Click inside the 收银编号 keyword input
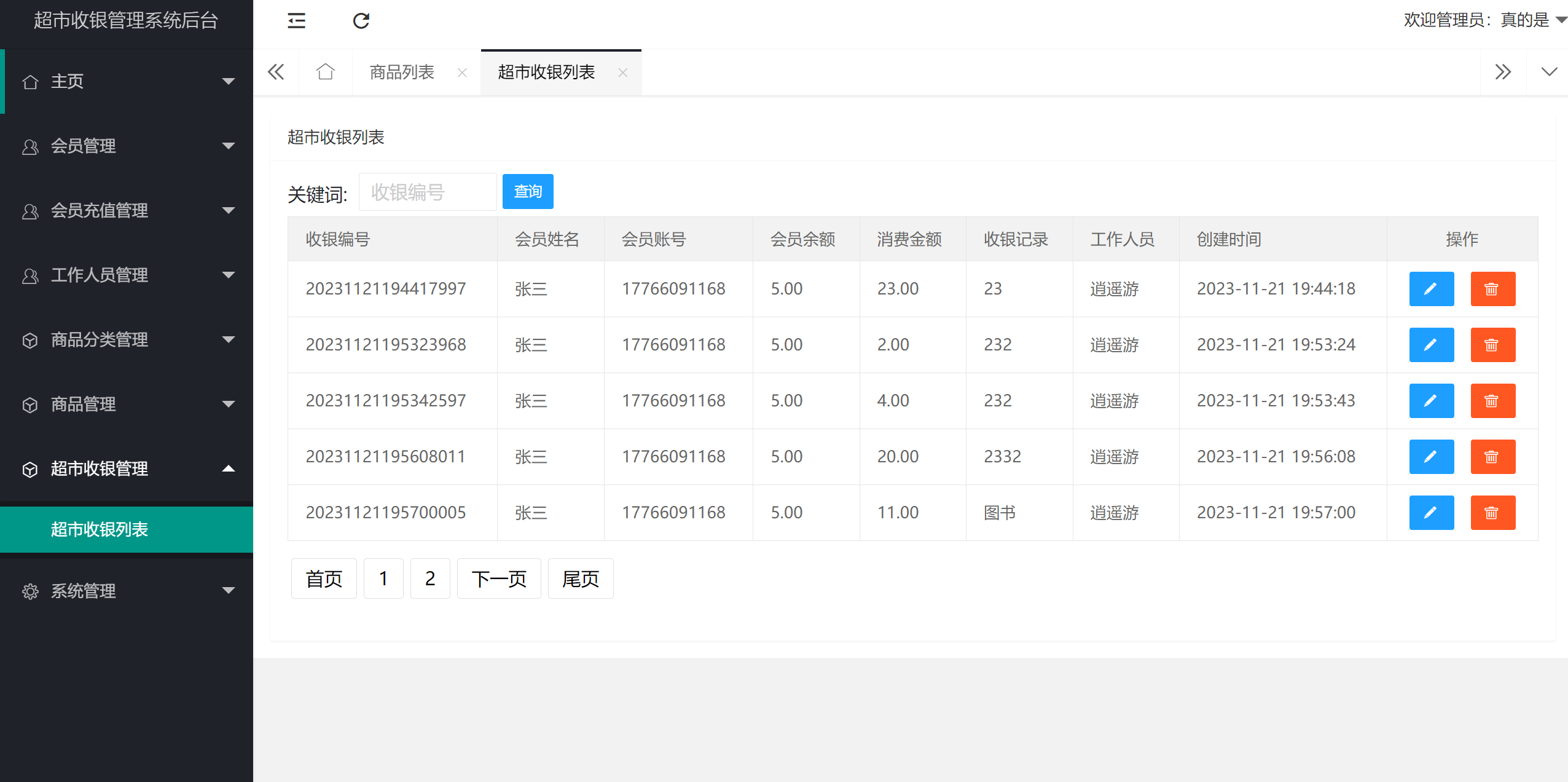This screenshot has height=782, width=1568. [427, 191]
